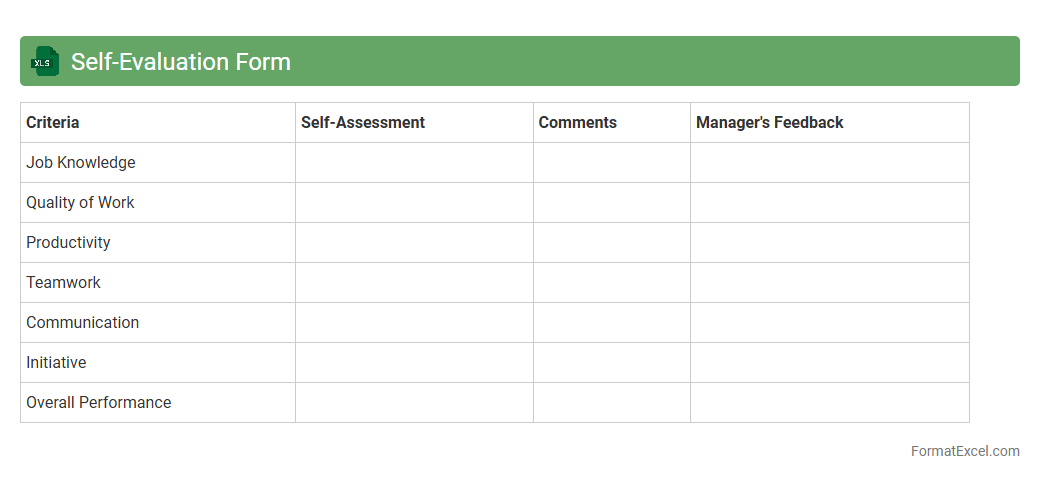Click Comments cell for Quality of Work
Image resolution: width=1040 pixels, height=480 pixels.
(611, 202)
